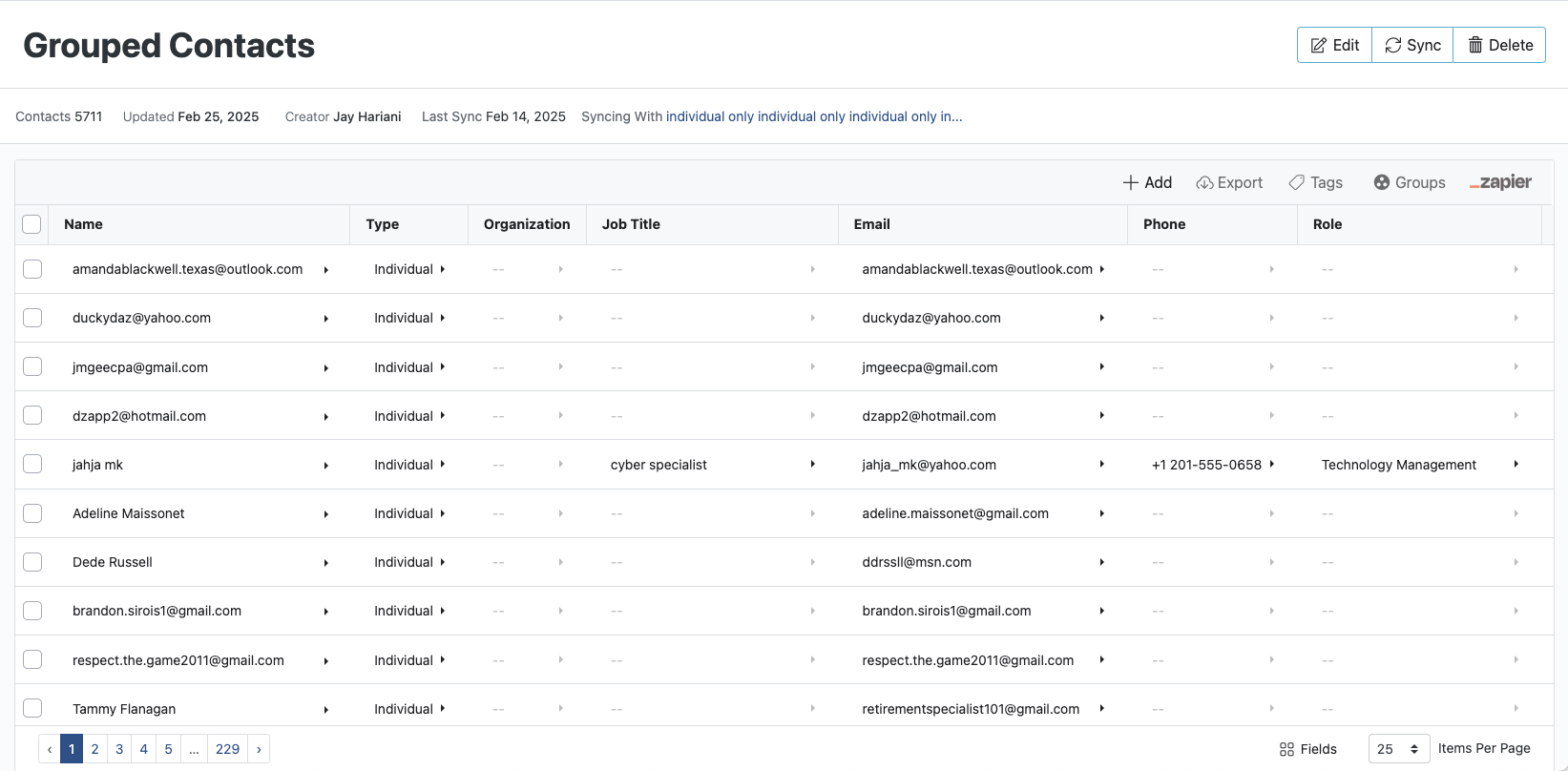Tick the checkbox for jahja mk
Image resolution: width=1568 pixels, height=771 pixels.
pyautogui.click(x=32, y=465)
